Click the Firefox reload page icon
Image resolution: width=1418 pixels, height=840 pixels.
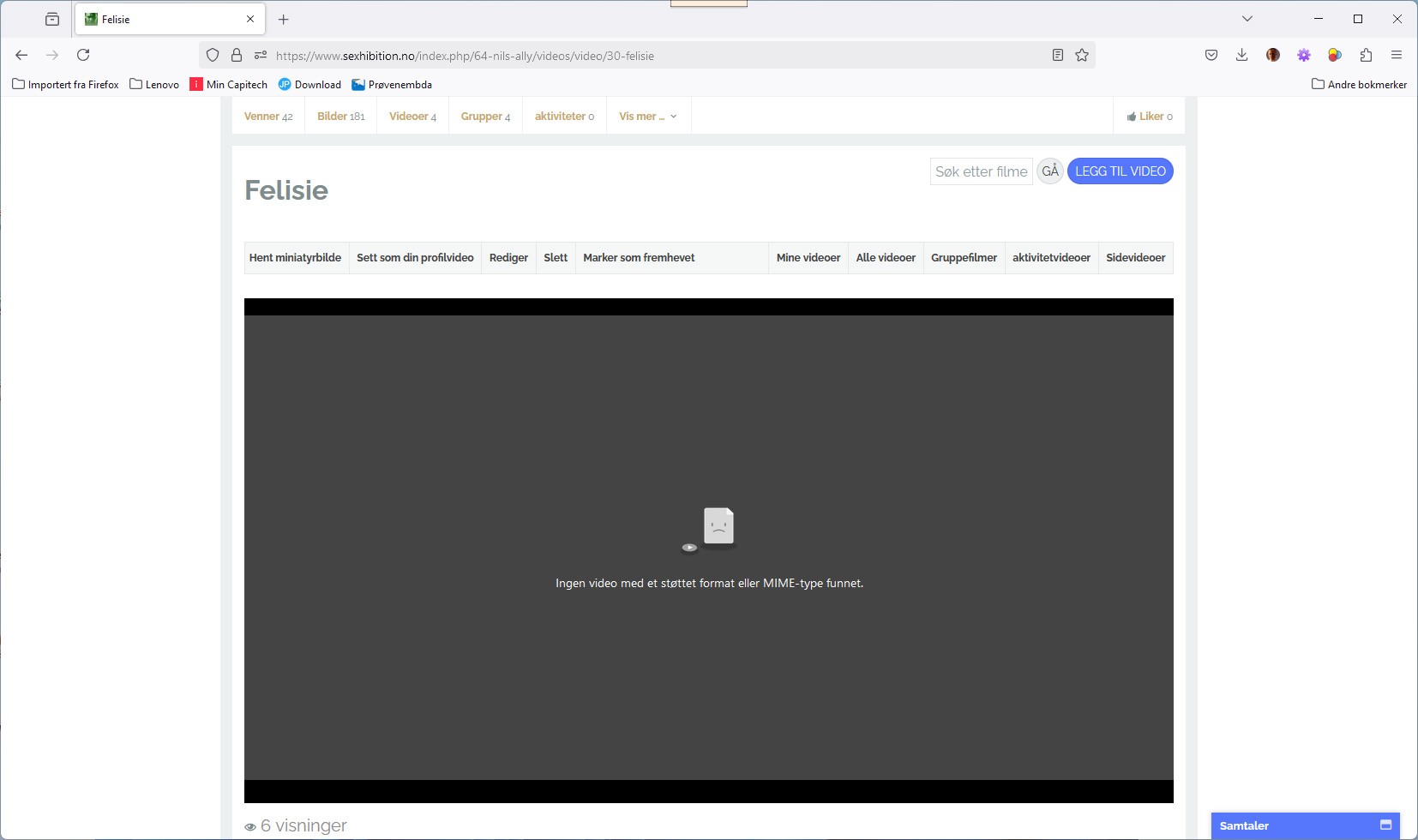click(83, 55)
